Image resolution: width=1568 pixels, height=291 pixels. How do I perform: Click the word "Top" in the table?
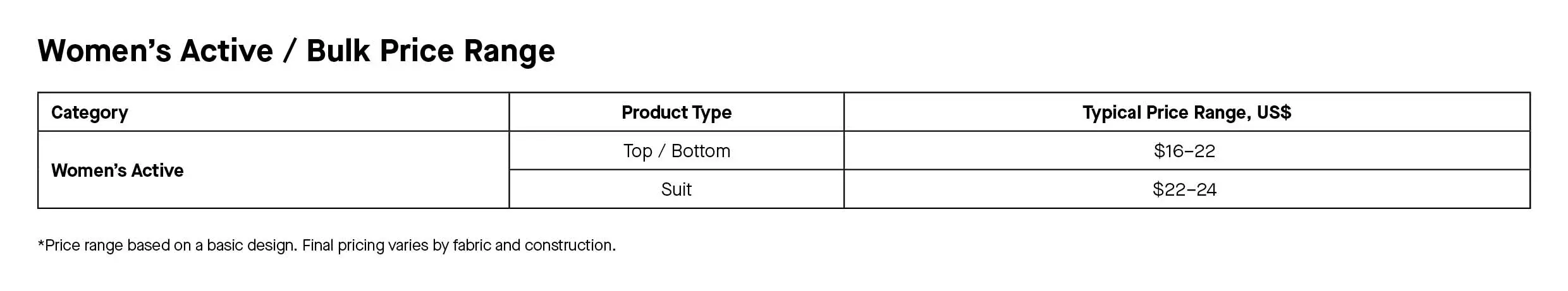tap(637, 151)
